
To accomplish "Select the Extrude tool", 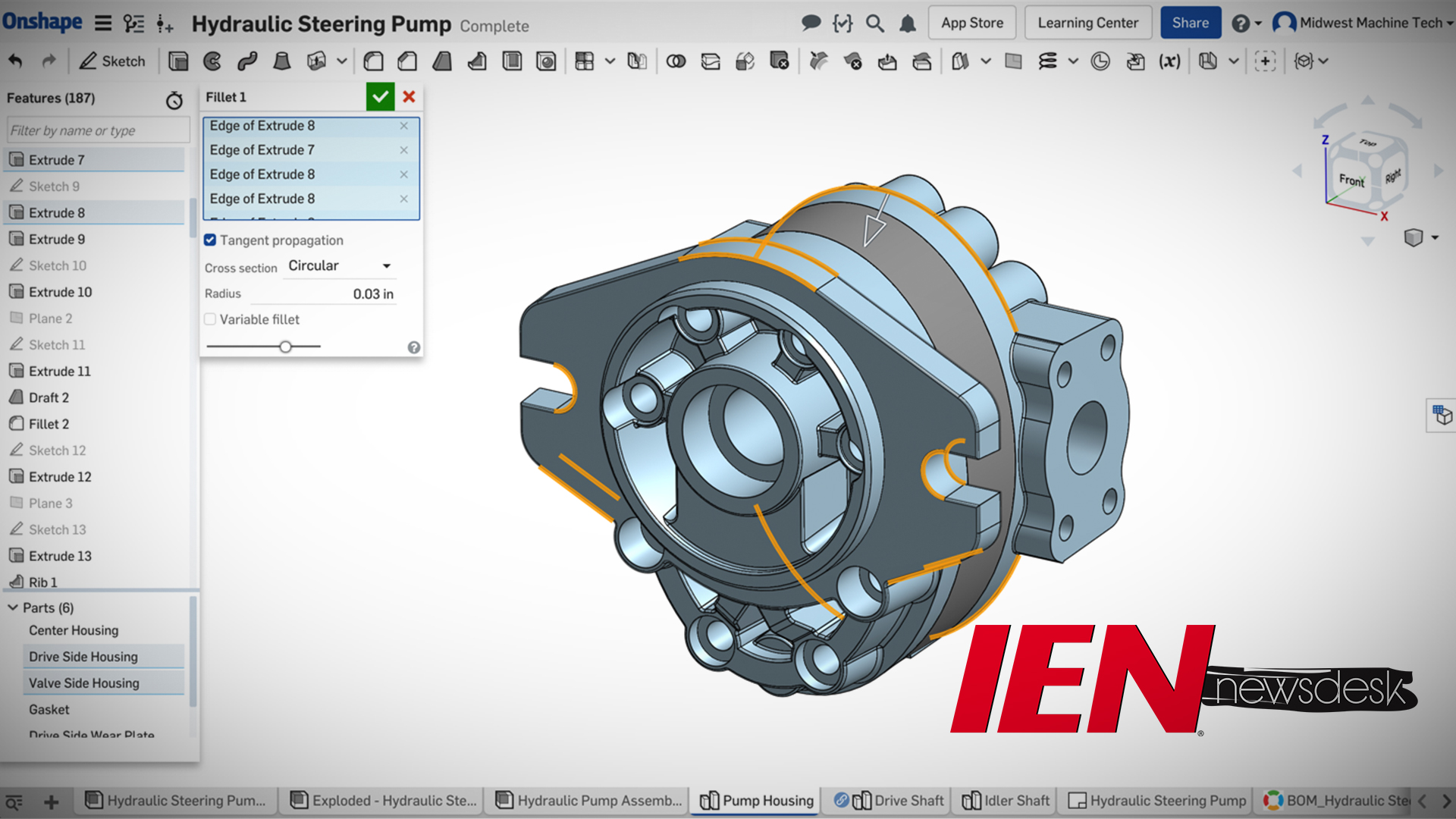I will [179, 61].
